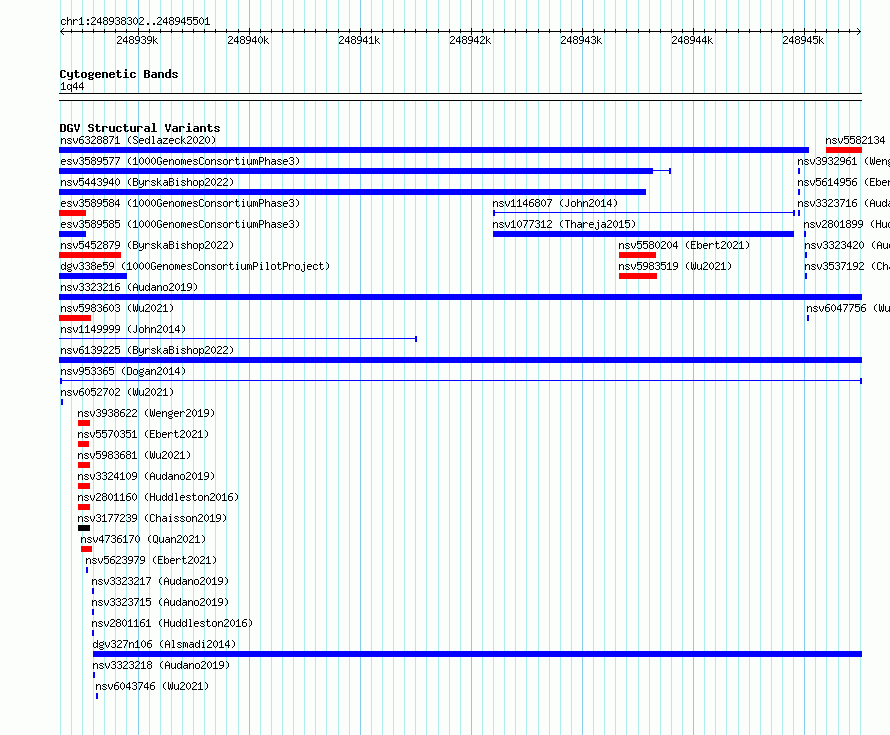This screenshot has width=890, height=735.
Task: Open esv3589585 variant label
Action: tap(180, 224)
